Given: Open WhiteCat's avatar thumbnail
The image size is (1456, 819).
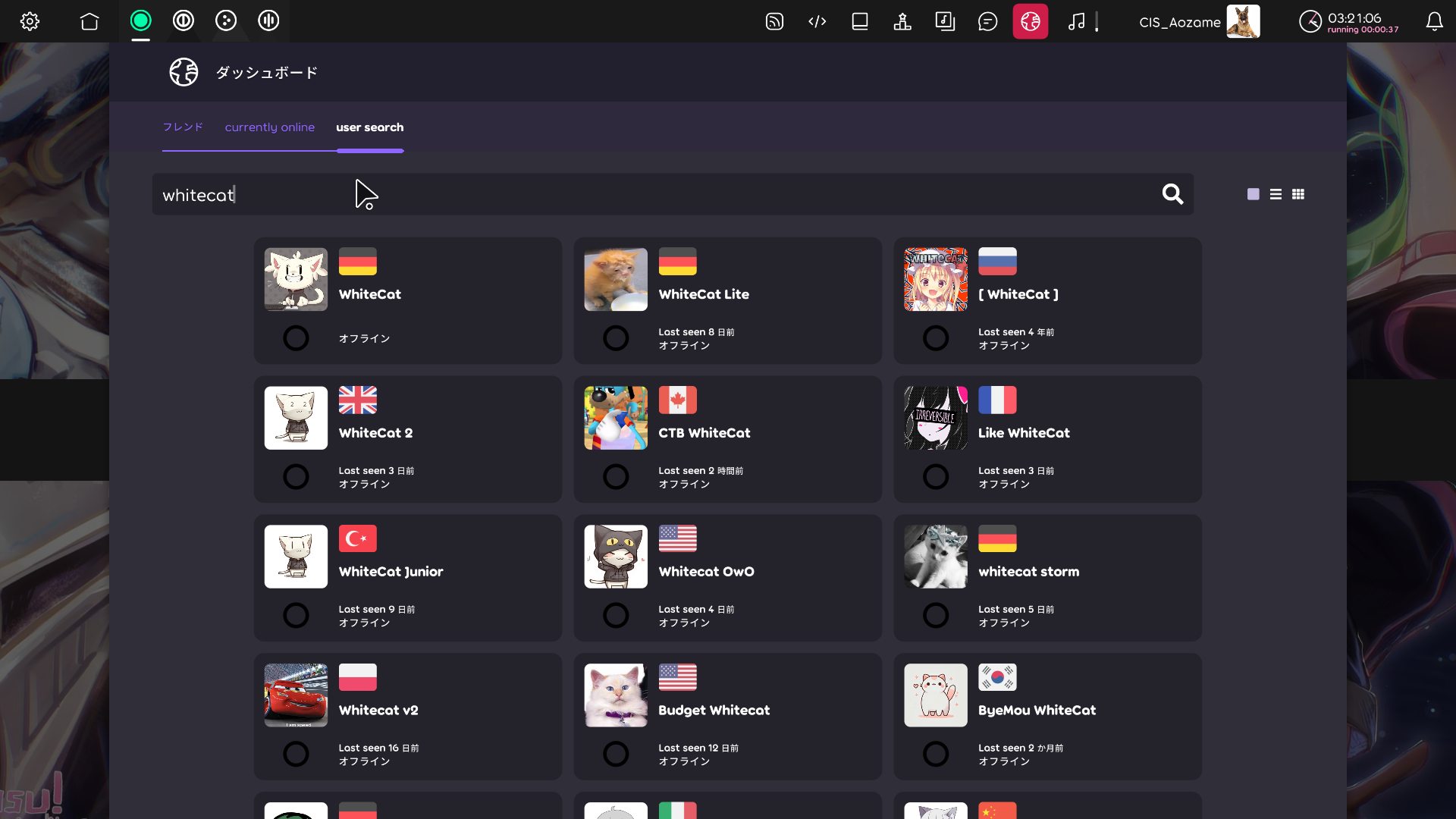Looking at the screenshot, I should (296, 279).
